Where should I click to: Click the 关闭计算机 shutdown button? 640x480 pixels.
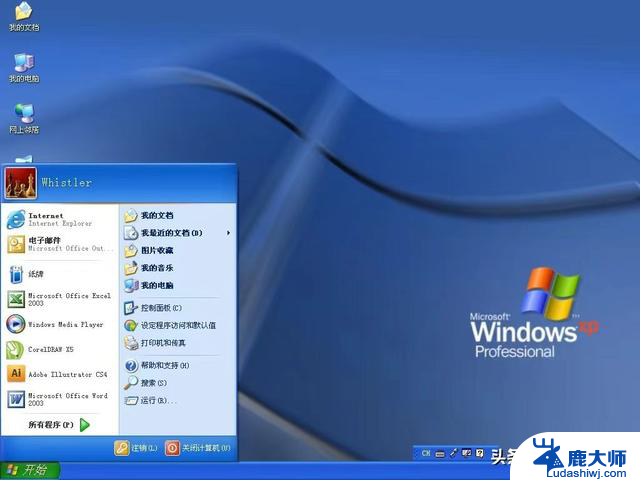click(198, 448)
